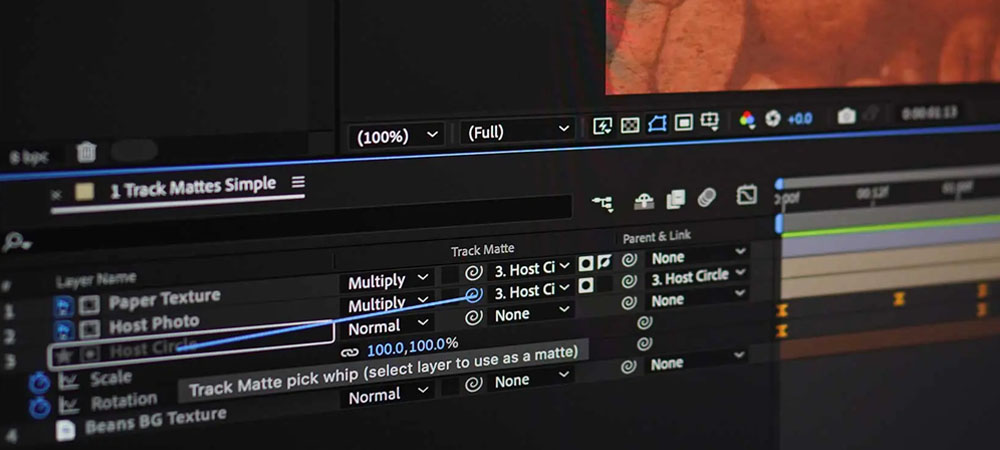Toggle mask and shape path visibility
Screen dimensions: 1000x450
[x=657, y=124]
